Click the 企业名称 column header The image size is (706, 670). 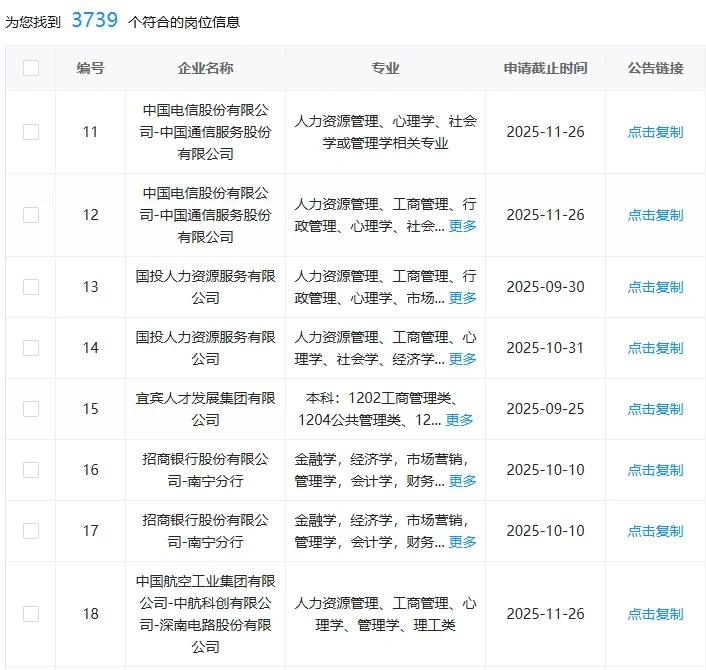point(205,68)
